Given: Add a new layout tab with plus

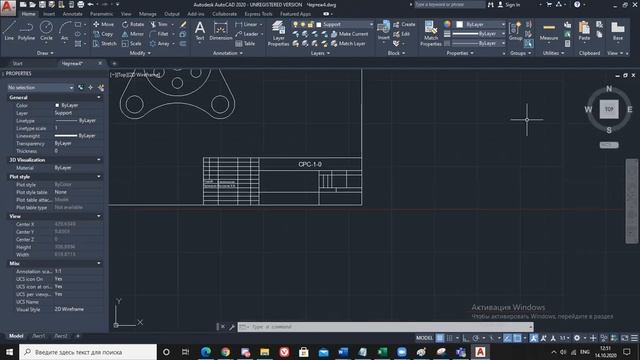Looking at the screenshot, I should tap(78, 336).
